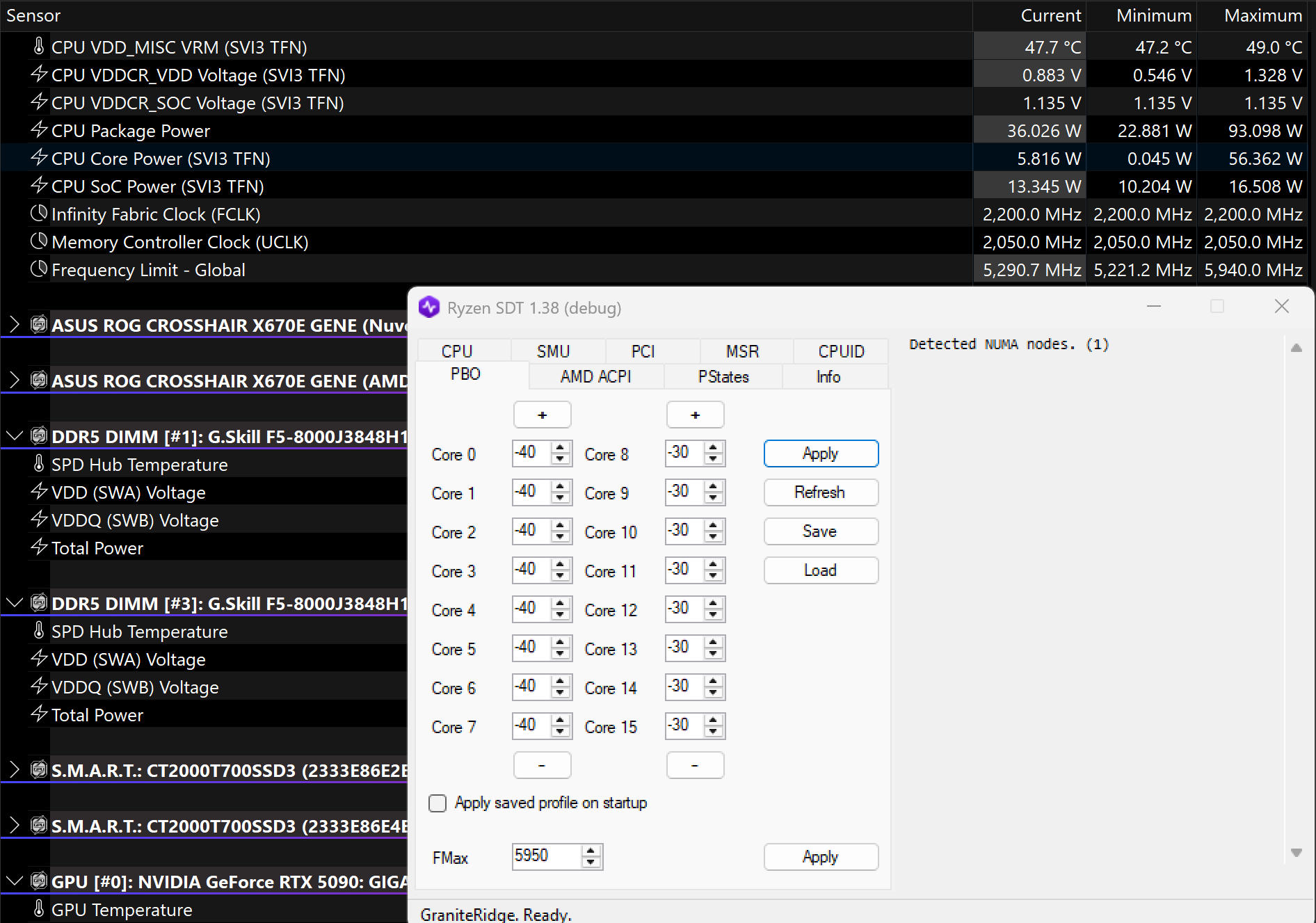Screen dimensions: 1316x923
Task: Click plus button above Core 0 column
Action: [x=543, y=415]
